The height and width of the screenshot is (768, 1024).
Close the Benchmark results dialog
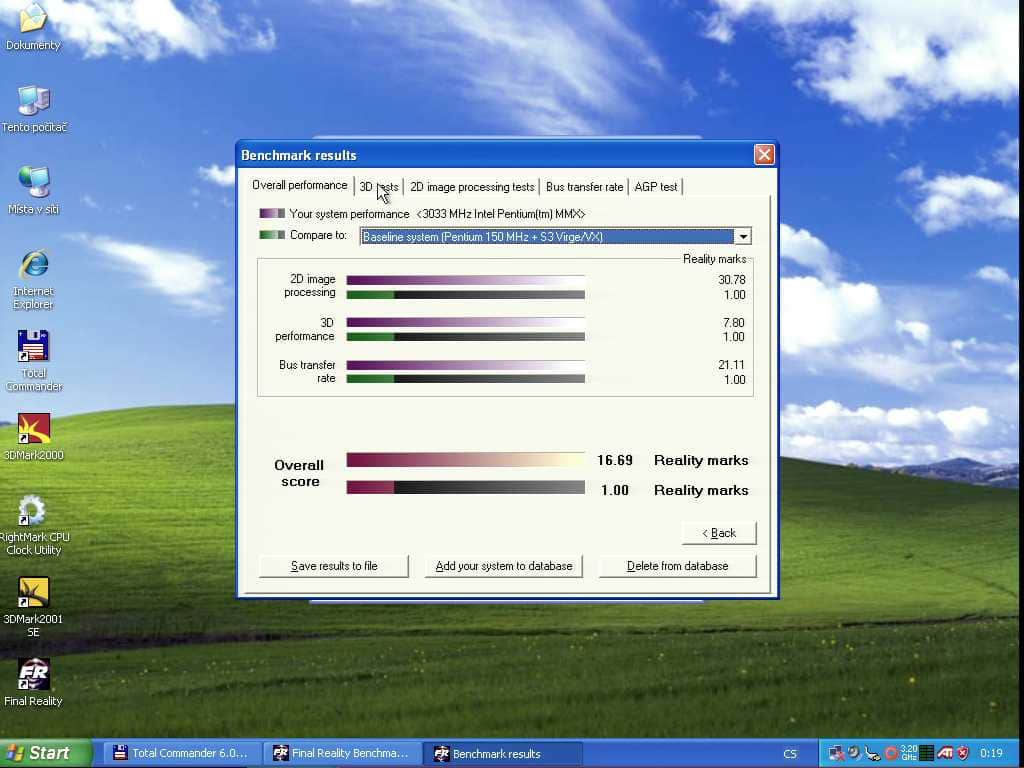tap(764, 155)
